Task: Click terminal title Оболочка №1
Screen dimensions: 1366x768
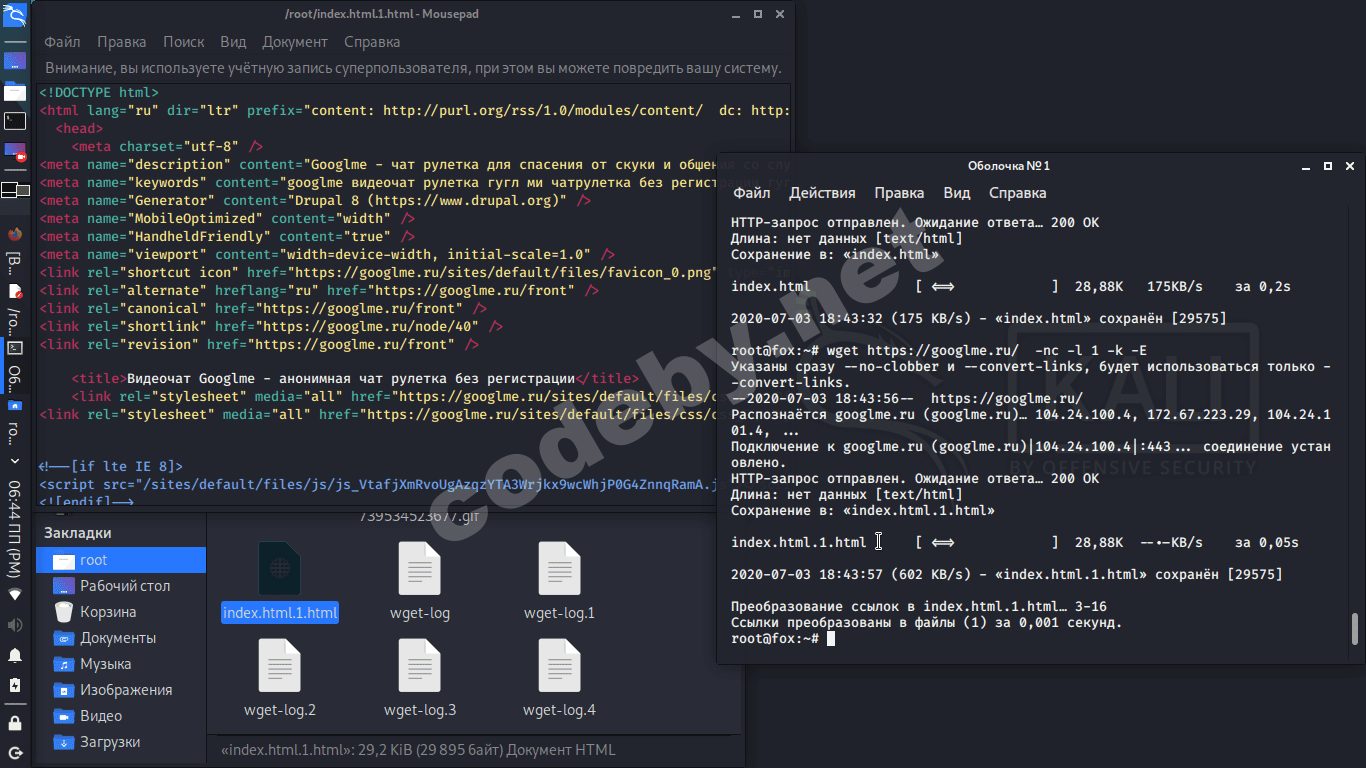Action: [x=1008, y=166]
